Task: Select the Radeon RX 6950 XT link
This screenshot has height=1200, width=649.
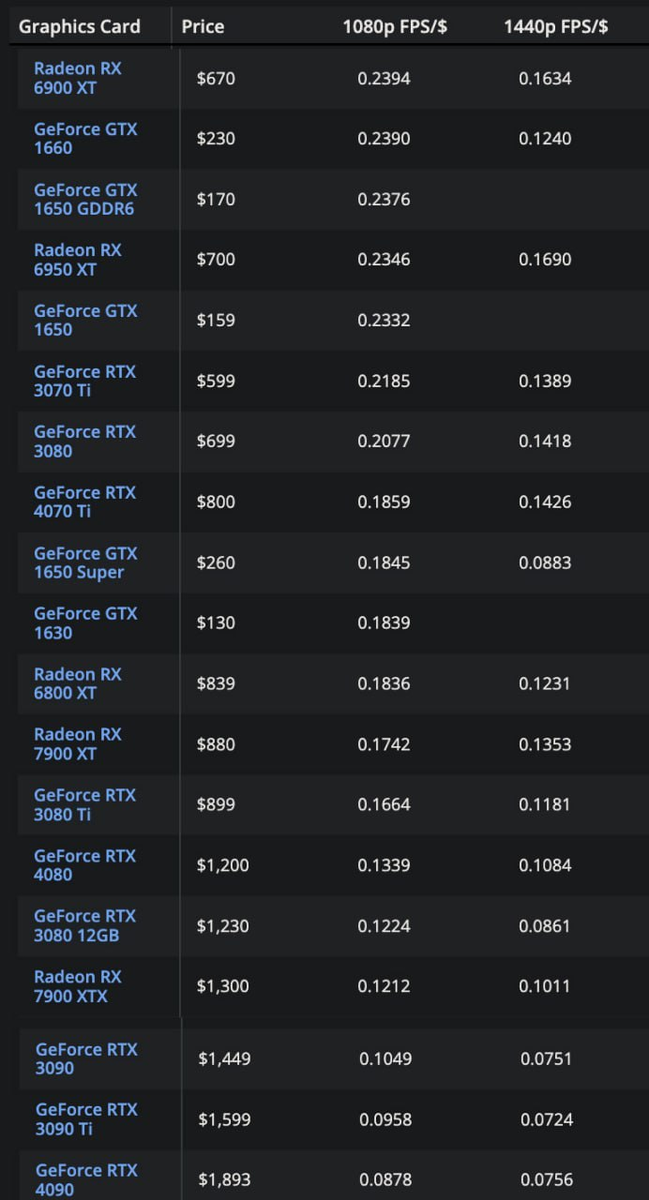Action: coord(77,259)
